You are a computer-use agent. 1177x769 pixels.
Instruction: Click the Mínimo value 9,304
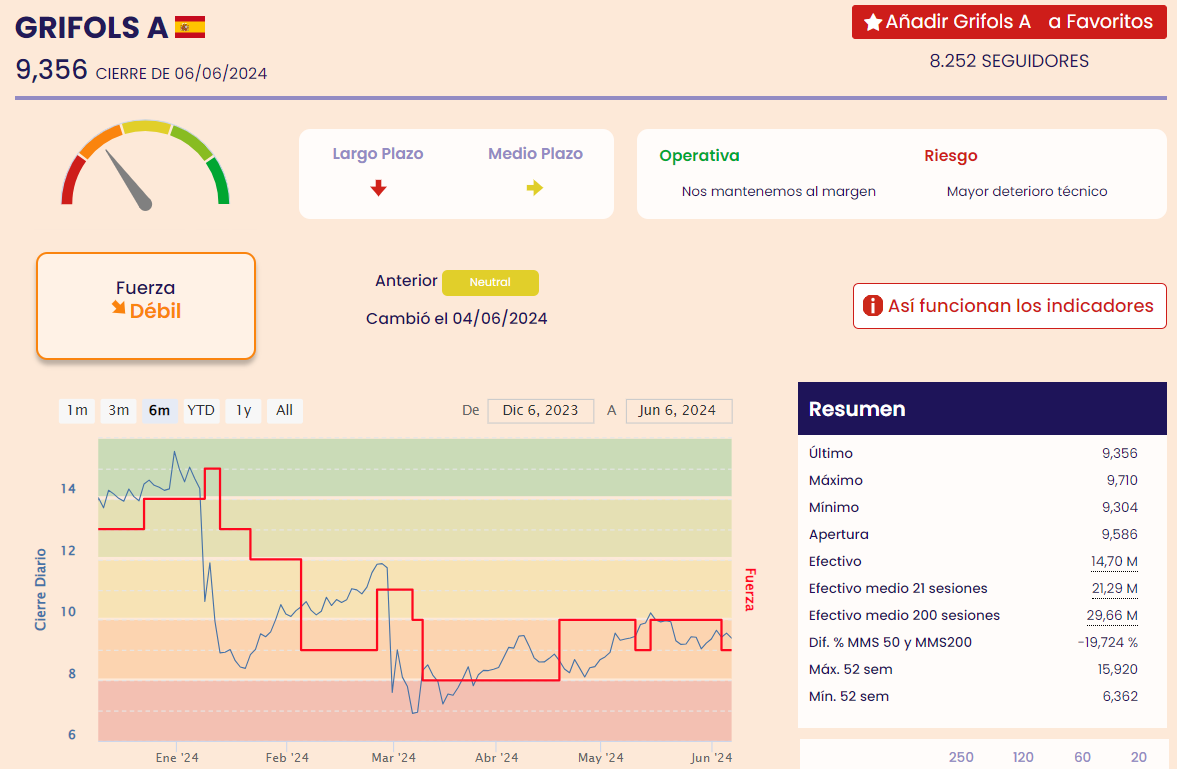[1119, 508]
